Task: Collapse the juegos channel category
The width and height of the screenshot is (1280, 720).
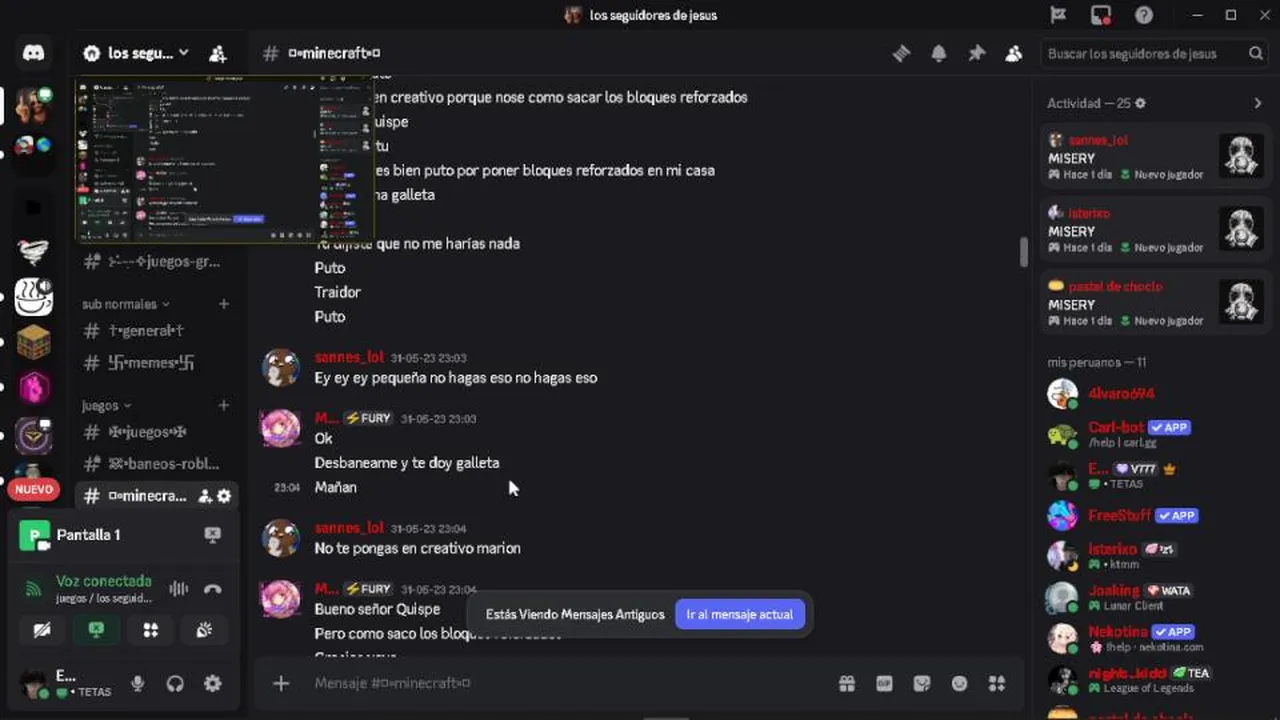Action: [107, 406]
